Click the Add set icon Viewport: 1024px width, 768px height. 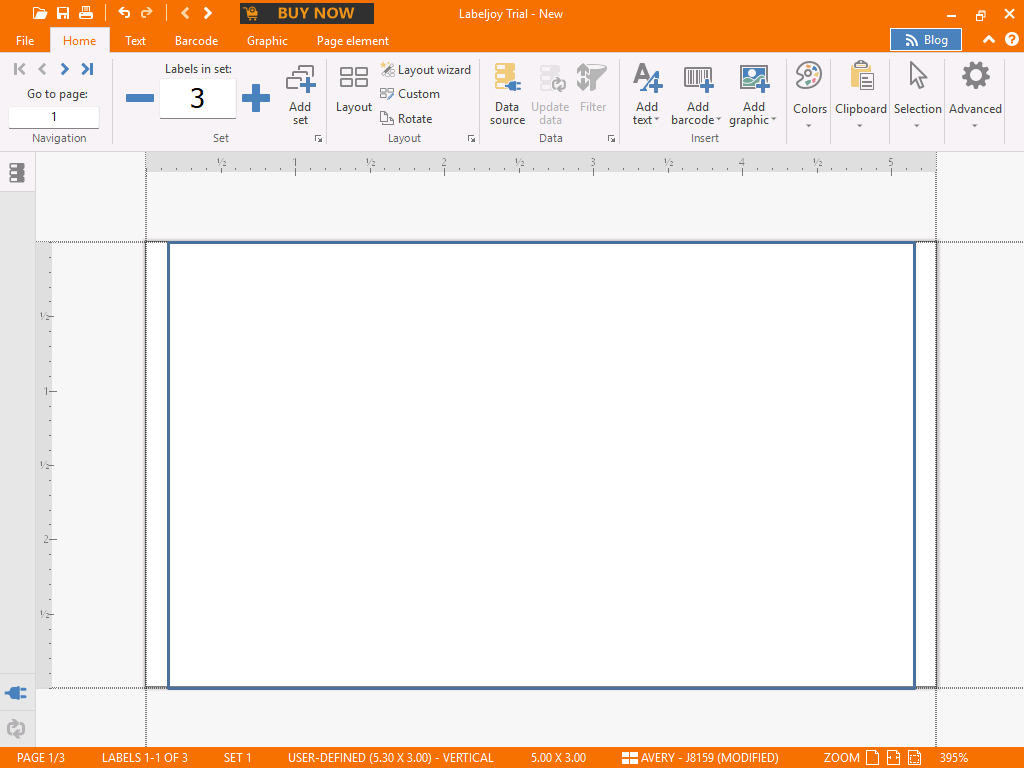300,80
